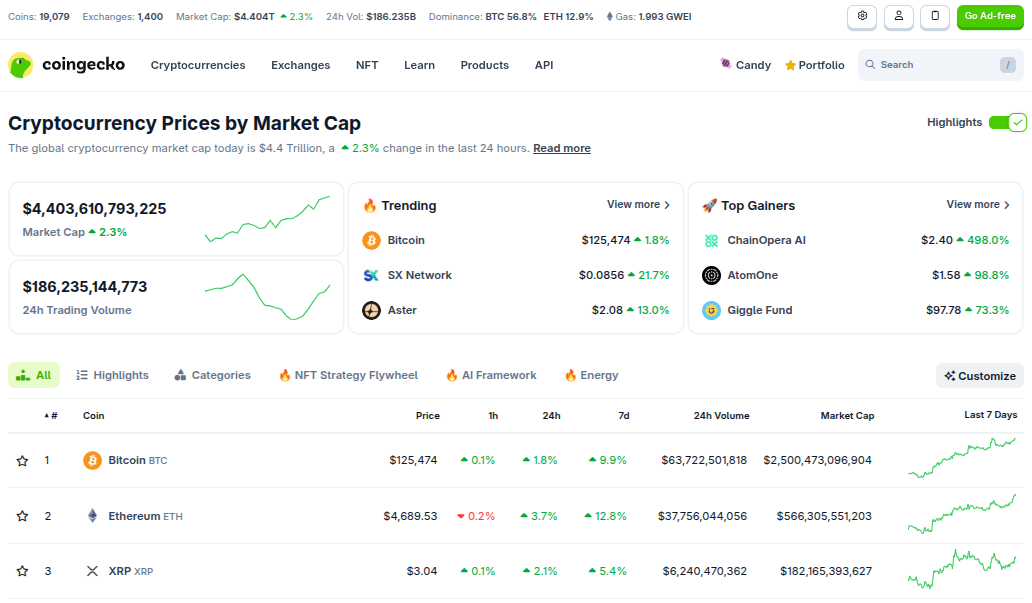Add XRP to favorites with star

pos(22,571)
